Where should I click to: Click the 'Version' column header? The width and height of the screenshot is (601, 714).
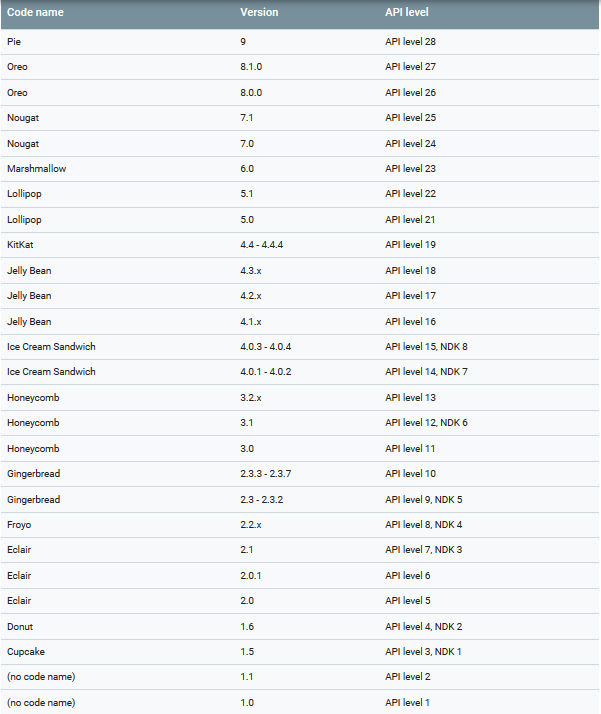click(x=259, y=13)
